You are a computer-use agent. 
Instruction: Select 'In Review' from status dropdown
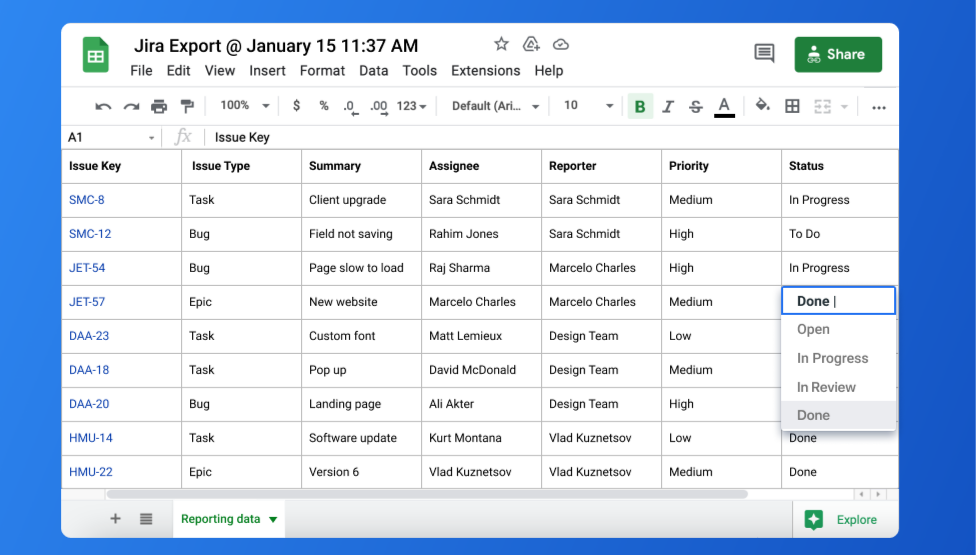(826, 387)
